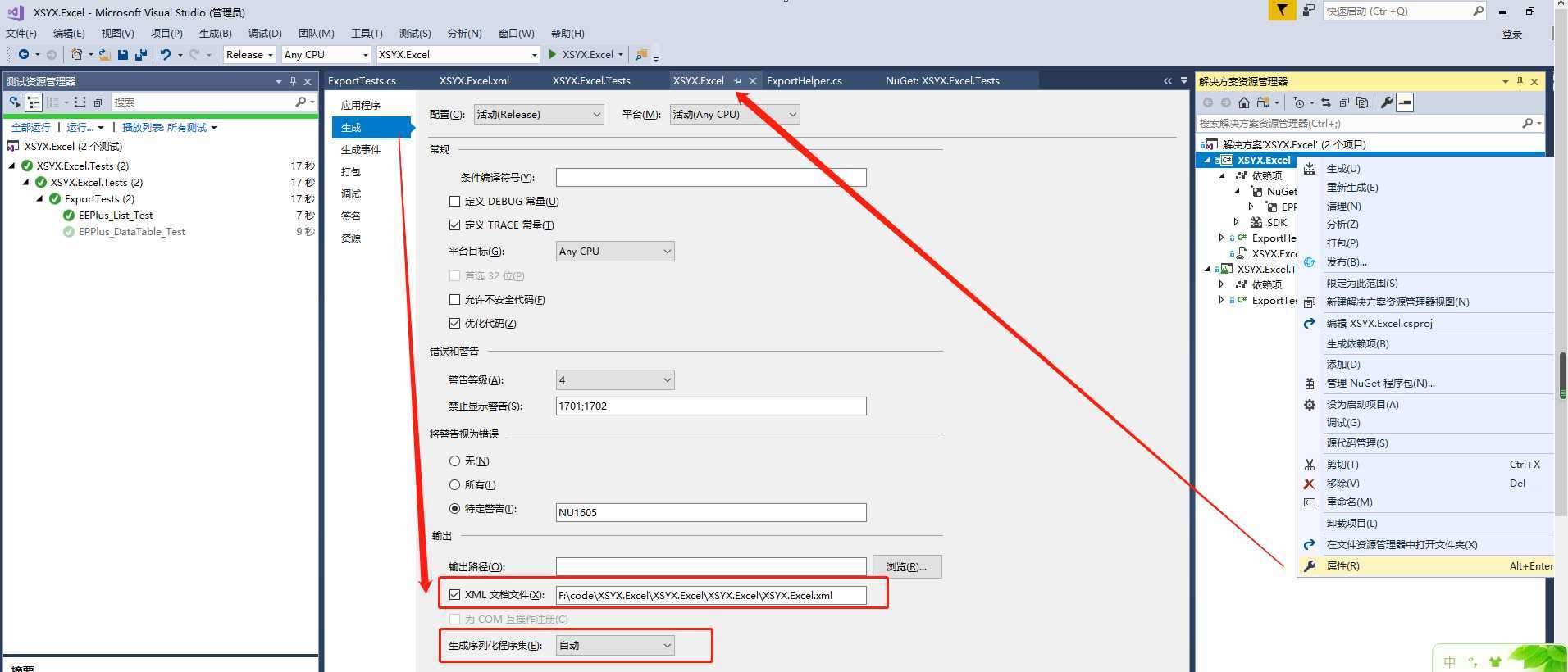Image resolution: width=1568 pixels, height=672 pixels.
Task: Choose 重新生成(E) in the context menu
Action: [x=1425, y=187]
